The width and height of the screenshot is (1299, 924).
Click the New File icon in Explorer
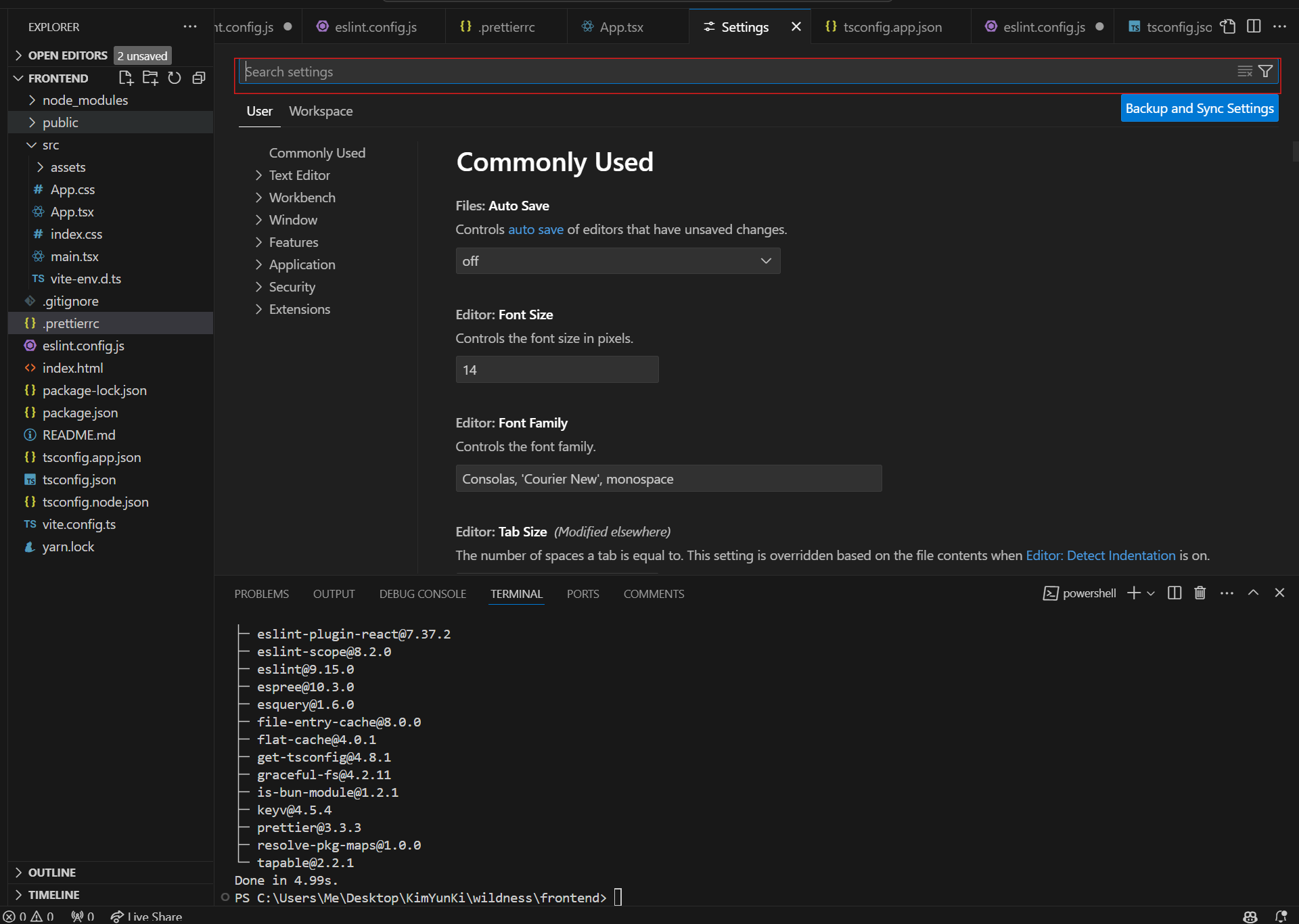coord(126,78)
